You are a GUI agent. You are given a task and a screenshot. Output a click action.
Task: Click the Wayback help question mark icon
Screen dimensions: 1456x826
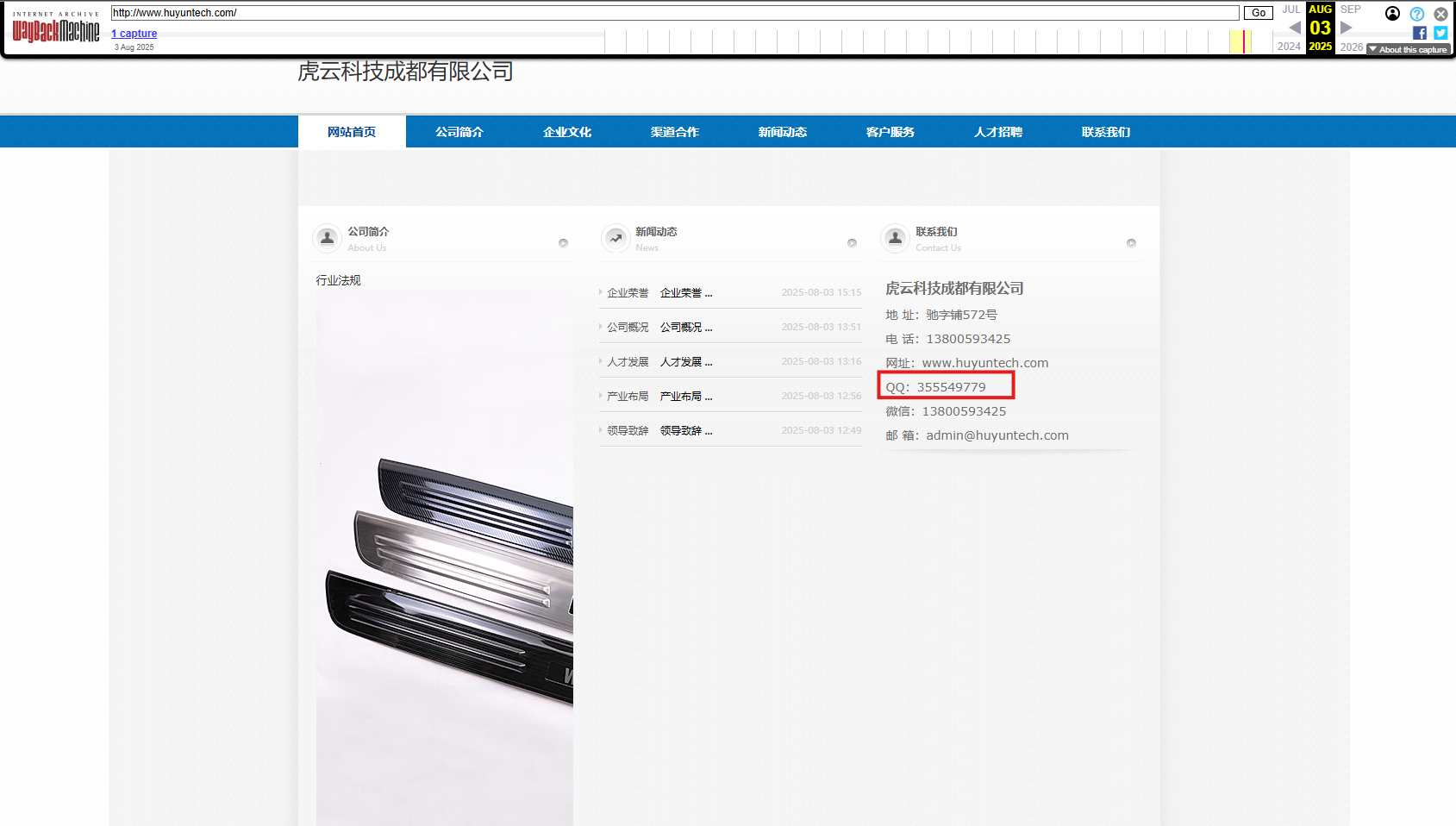tap(1416, 14)
